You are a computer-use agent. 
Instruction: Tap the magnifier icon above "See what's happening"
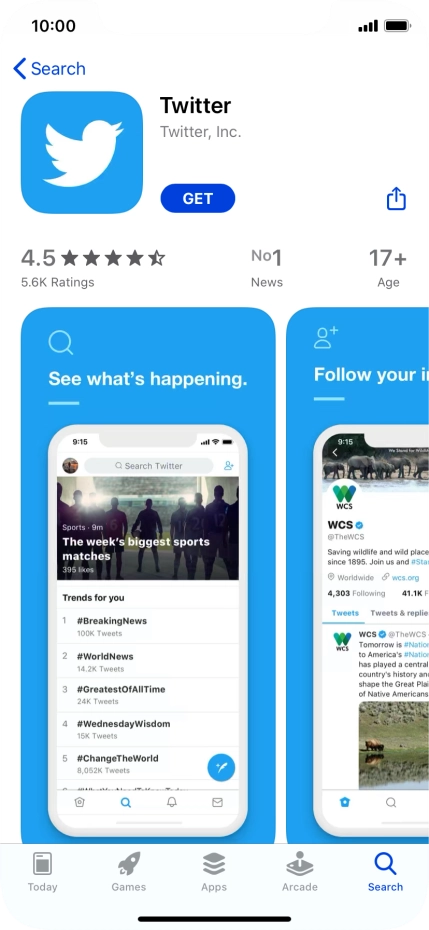click(61, 343)
